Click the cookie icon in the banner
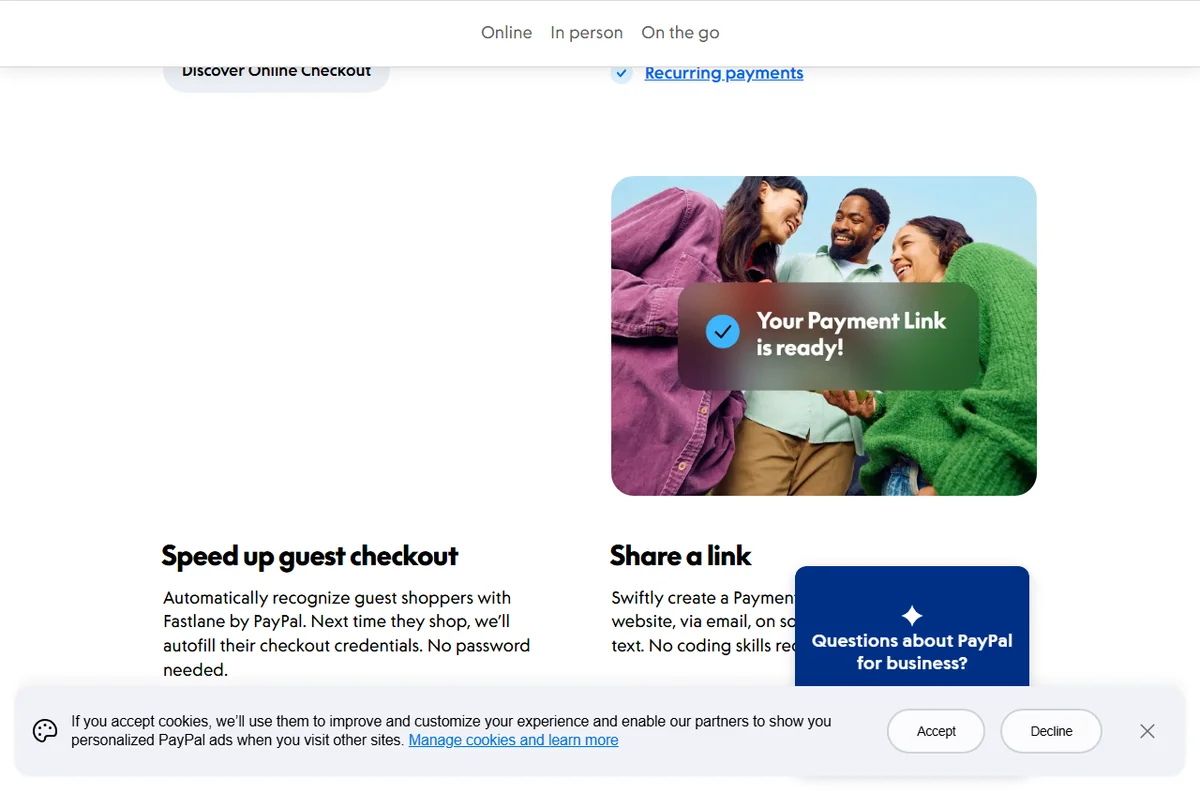Viewport: 1200px width, 791px height. (x=45, y=731)
